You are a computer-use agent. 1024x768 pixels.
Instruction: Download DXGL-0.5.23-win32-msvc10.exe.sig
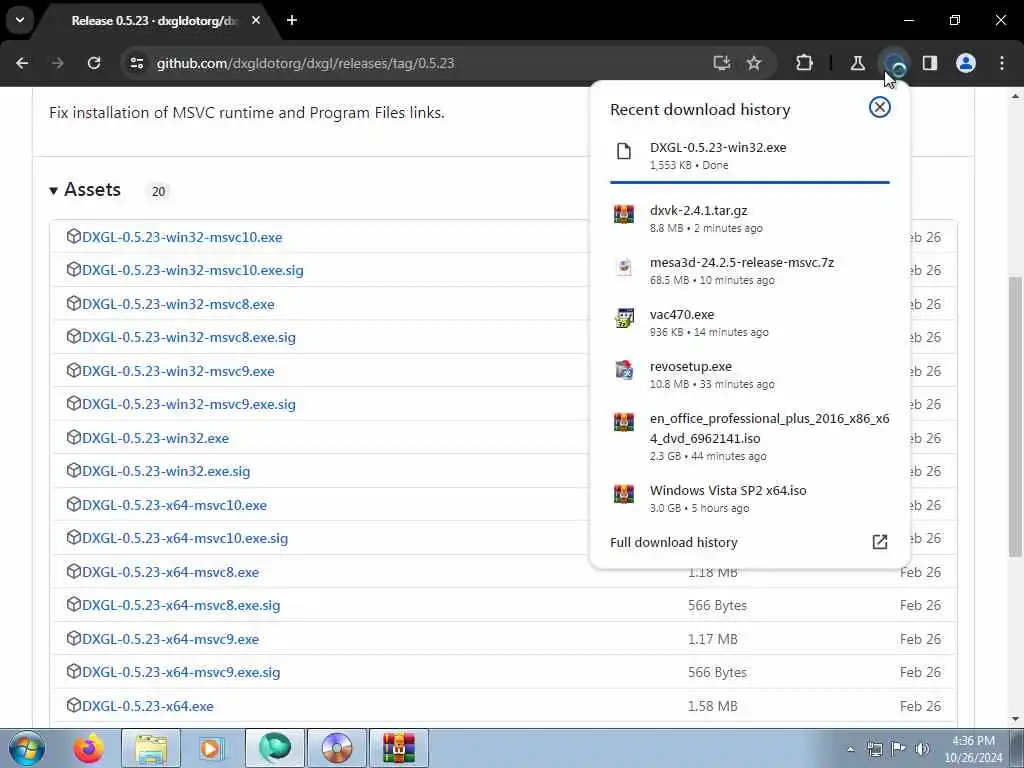(x=193, y=270)
